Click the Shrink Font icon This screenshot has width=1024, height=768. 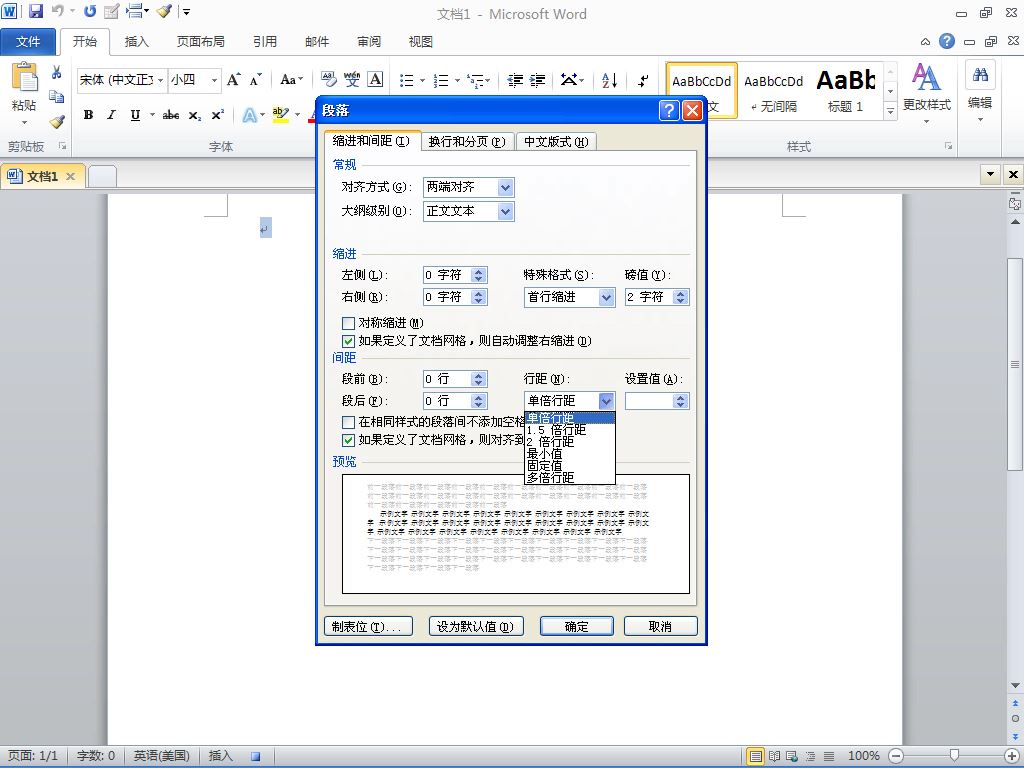pyautogui.click(x=256, y=80)
